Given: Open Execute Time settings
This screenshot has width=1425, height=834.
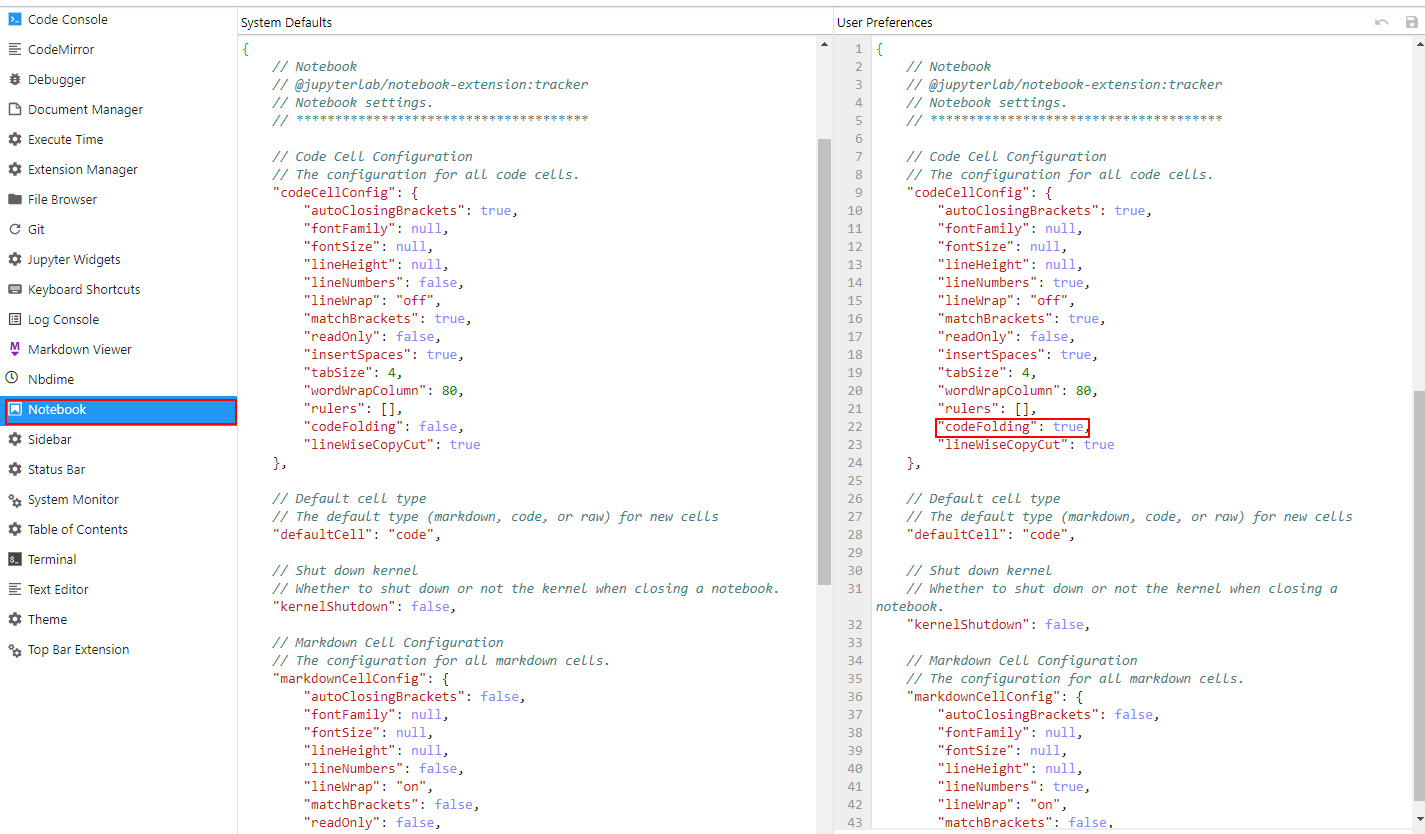Looking at the screenshot, I should click(x=17, y=139).
